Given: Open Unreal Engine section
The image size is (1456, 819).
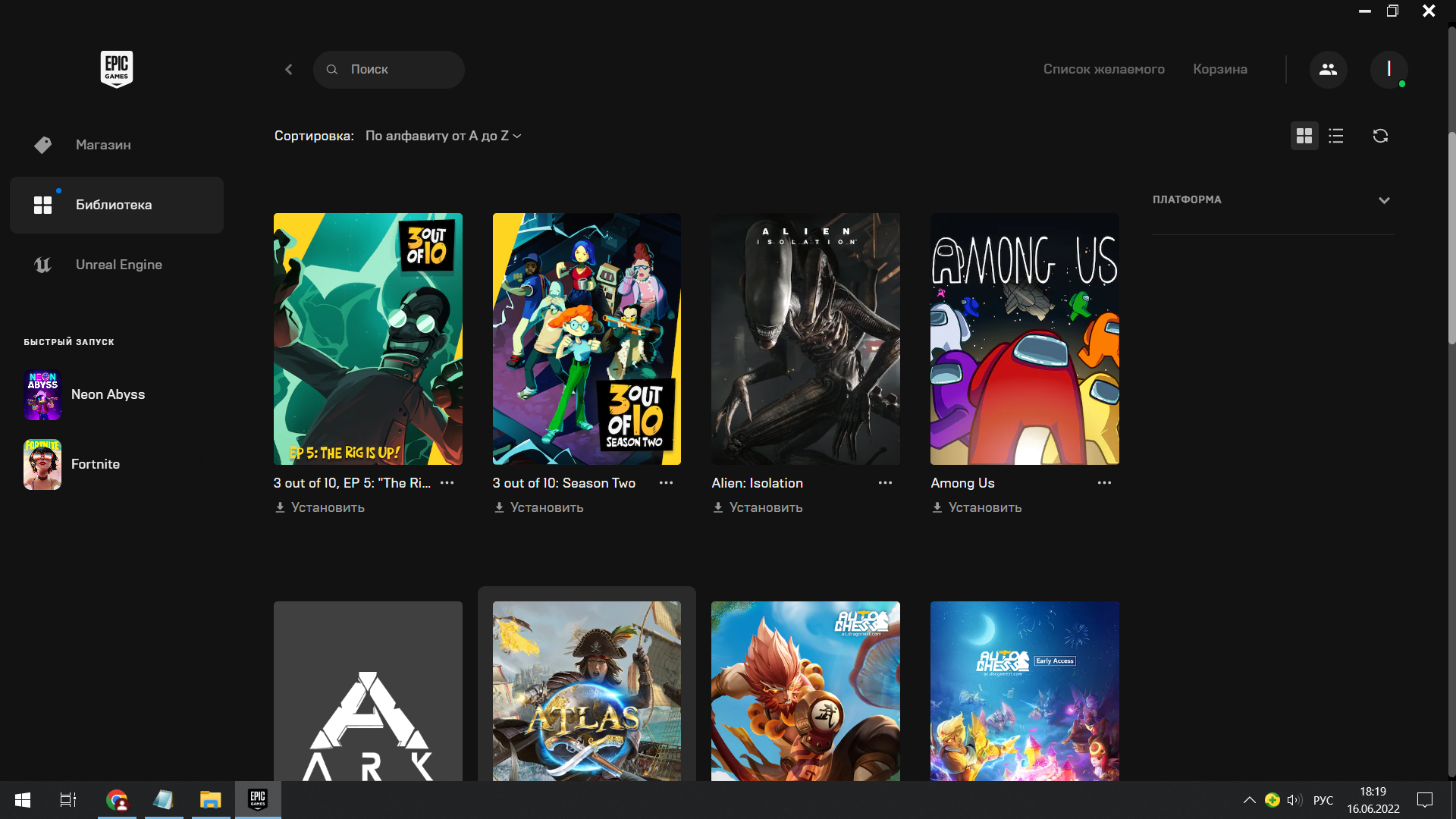Looking at the screenshot, I should pyautogui.click(x=117, y=265).
